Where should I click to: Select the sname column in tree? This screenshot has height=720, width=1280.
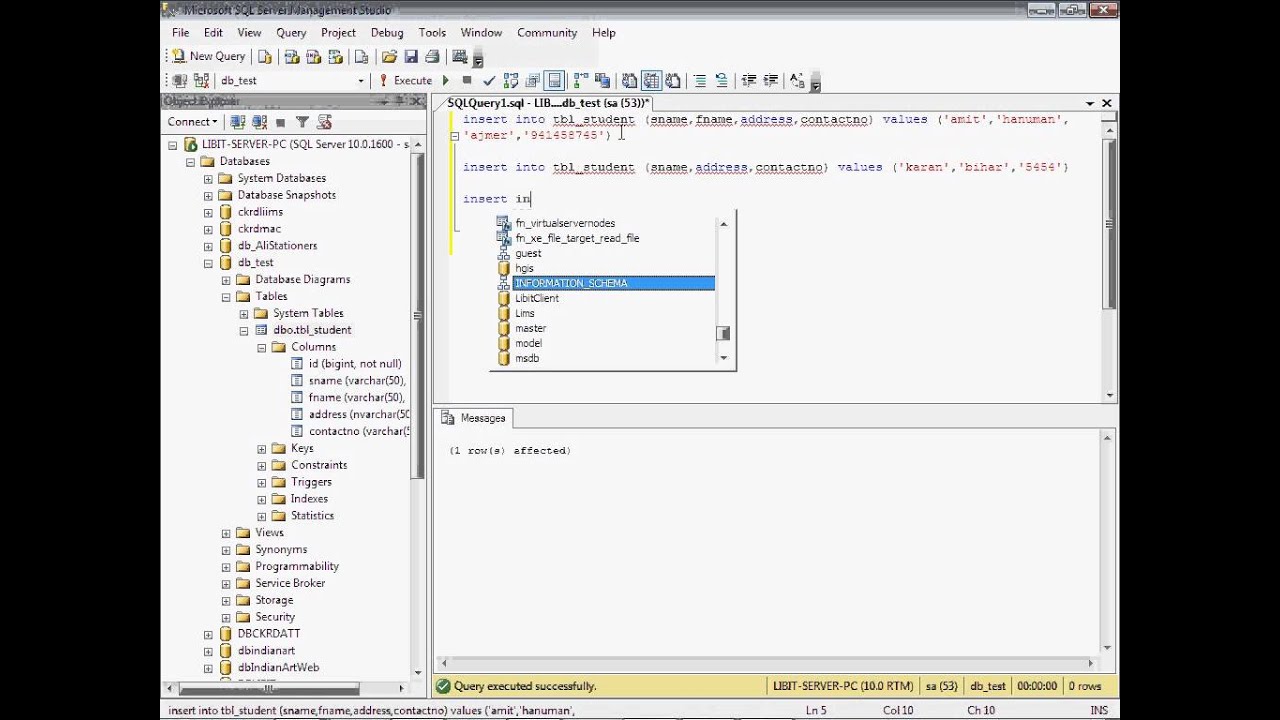pyautogui.click(x=355, y=381)
